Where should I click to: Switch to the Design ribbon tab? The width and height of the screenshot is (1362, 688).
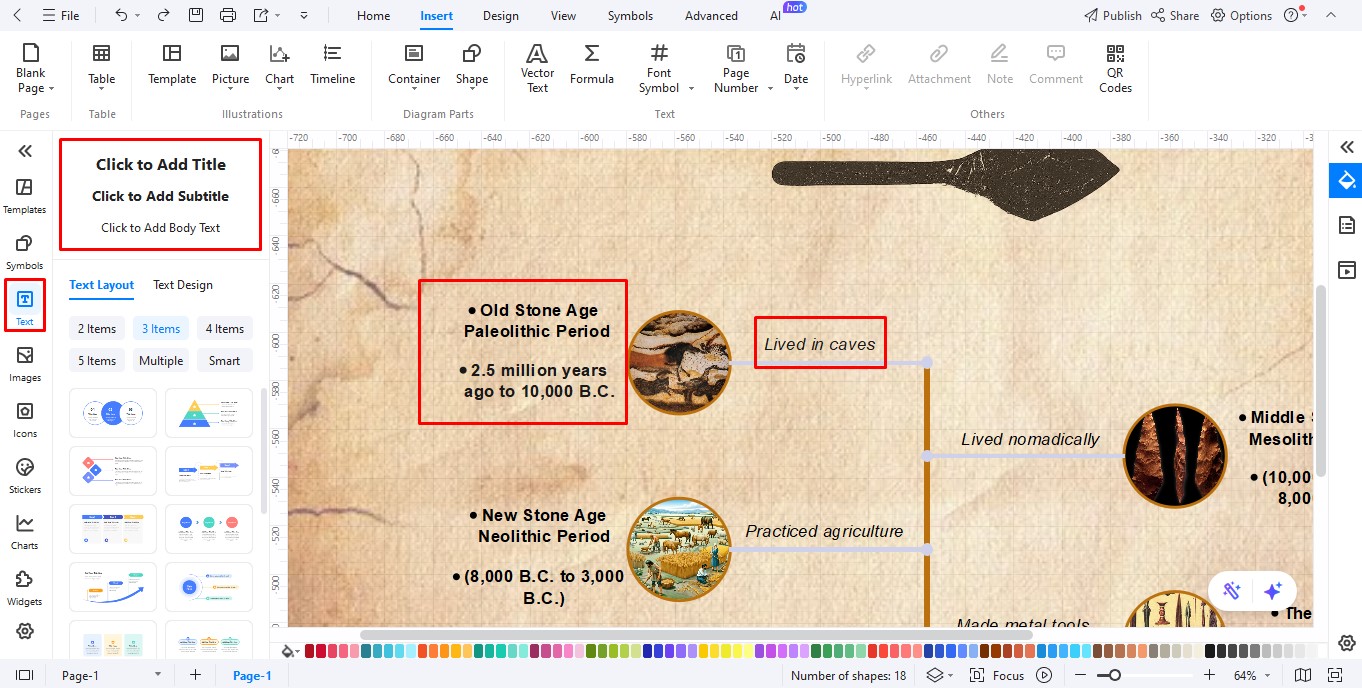[500, 15]
